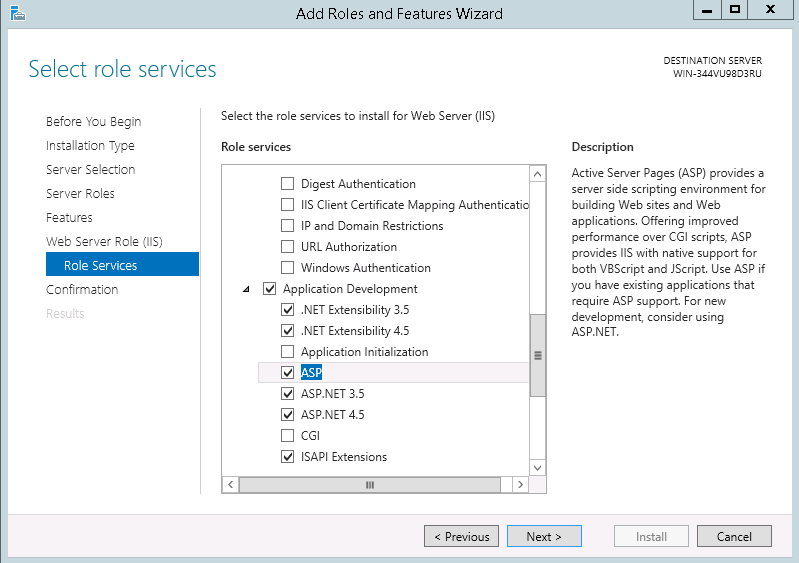Click the Select role services heading

coord(122,69)
